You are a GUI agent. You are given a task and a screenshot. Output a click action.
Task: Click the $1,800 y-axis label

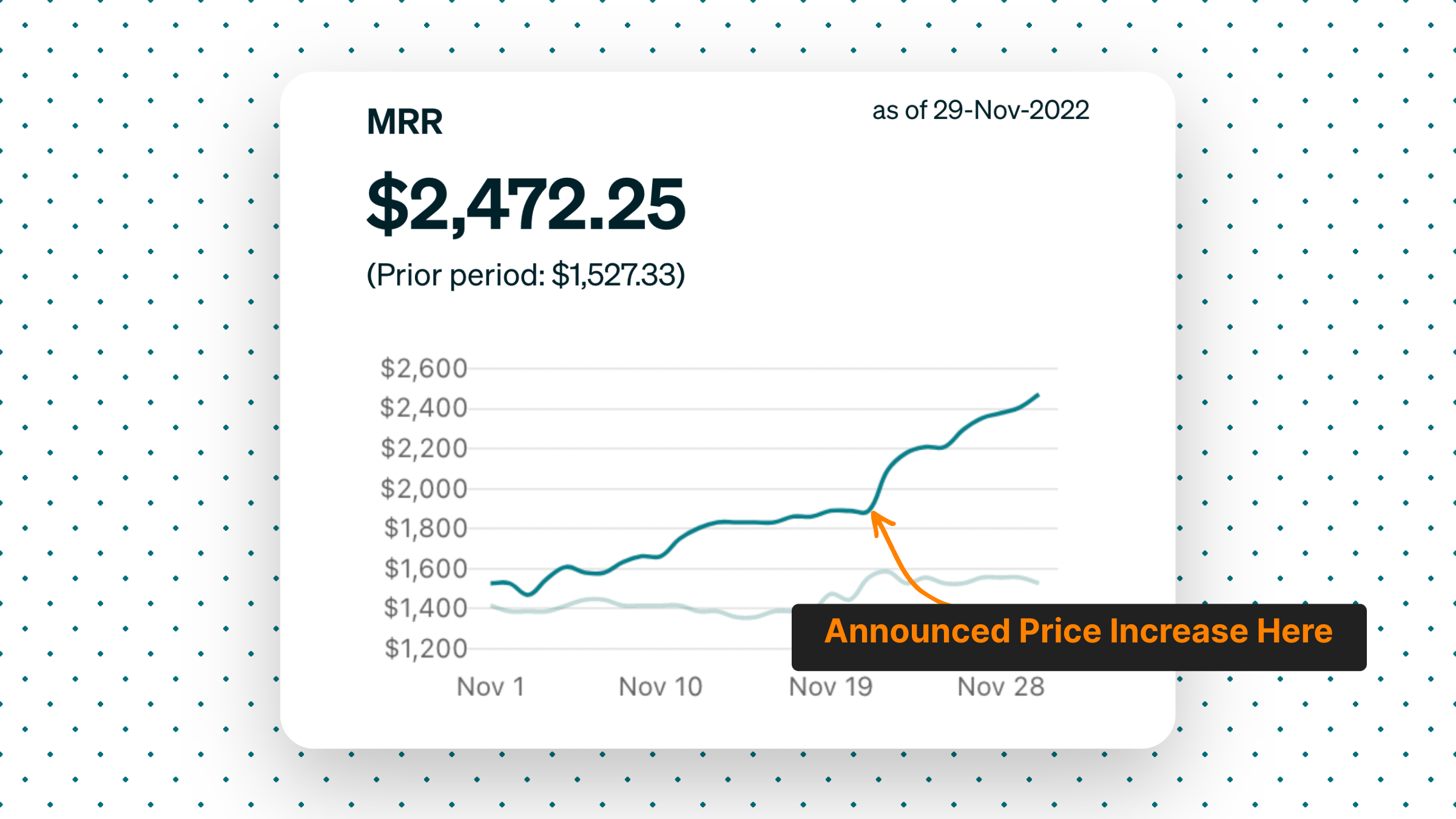tap(425, 528)
